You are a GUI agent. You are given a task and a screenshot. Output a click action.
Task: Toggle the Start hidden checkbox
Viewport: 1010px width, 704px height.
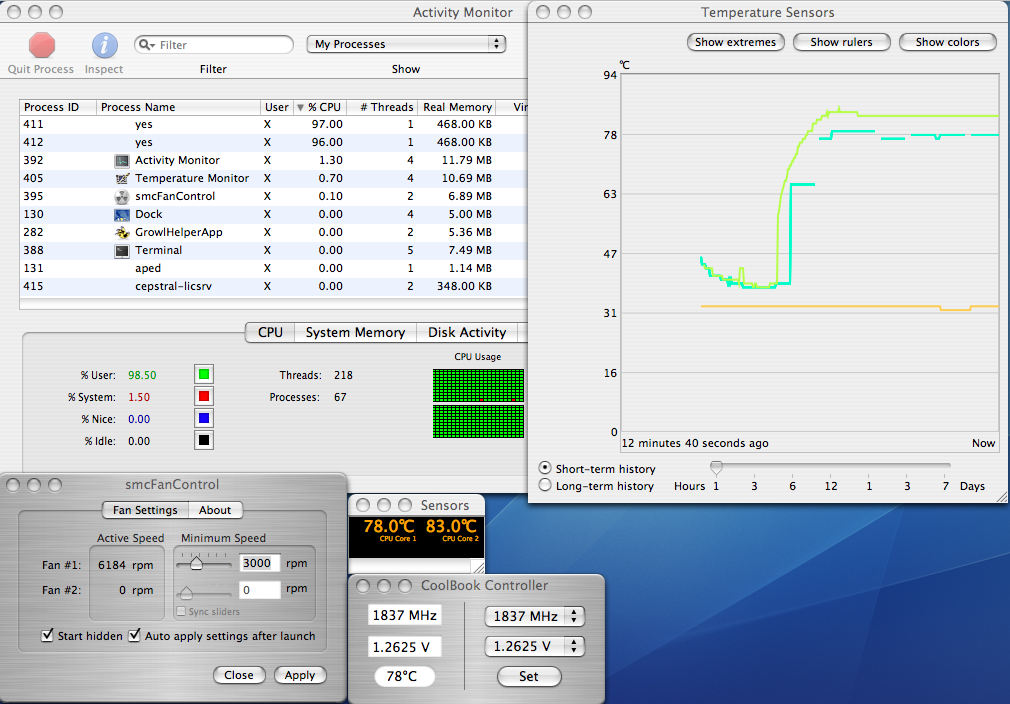tap(47, 635)
